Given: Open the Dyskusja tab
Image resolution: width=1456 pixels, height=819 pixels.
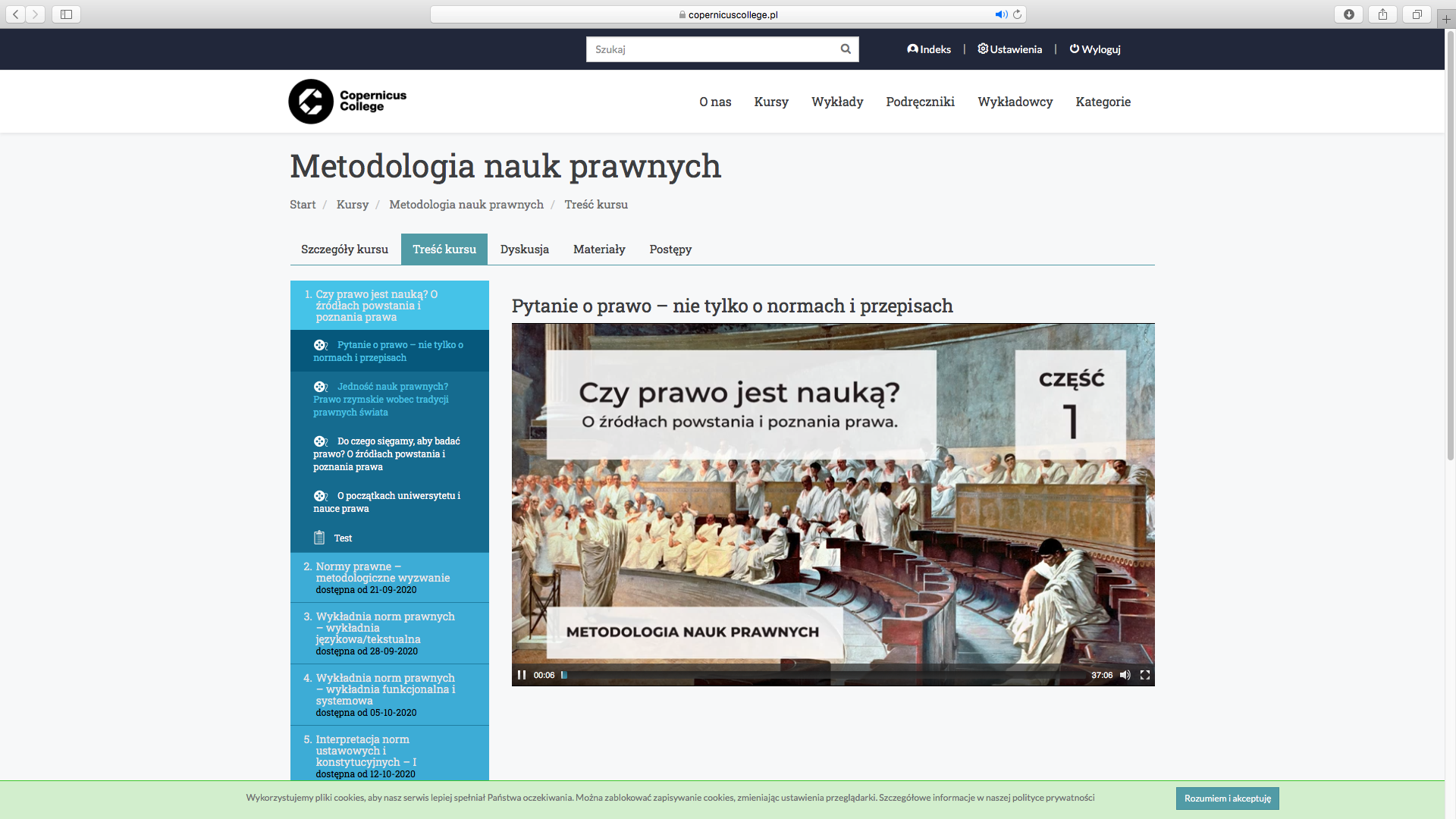Looking at the screenshot, I should click(525, 249).
